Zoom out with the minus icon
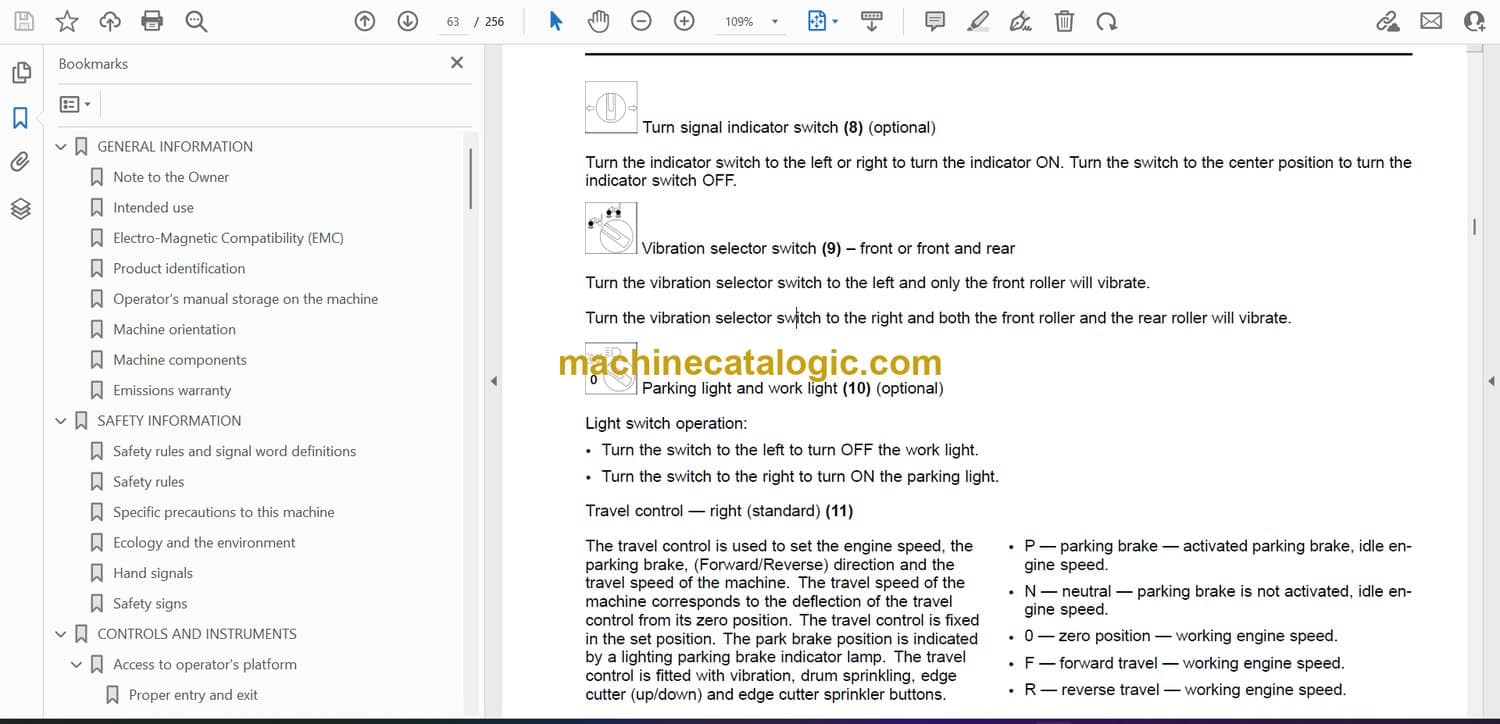 (x=641, y=21)
